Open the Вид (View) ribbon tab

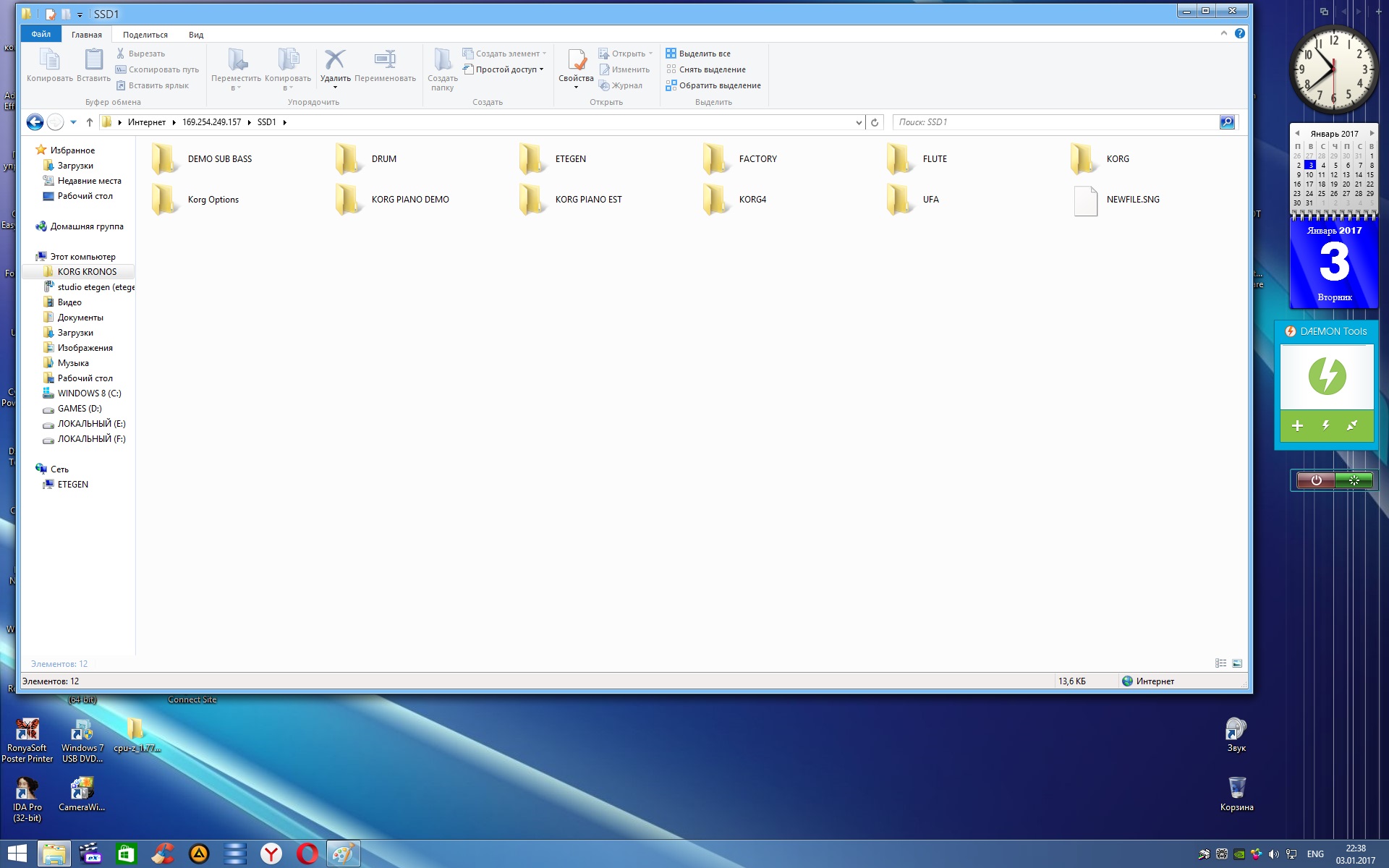(196, 35)
